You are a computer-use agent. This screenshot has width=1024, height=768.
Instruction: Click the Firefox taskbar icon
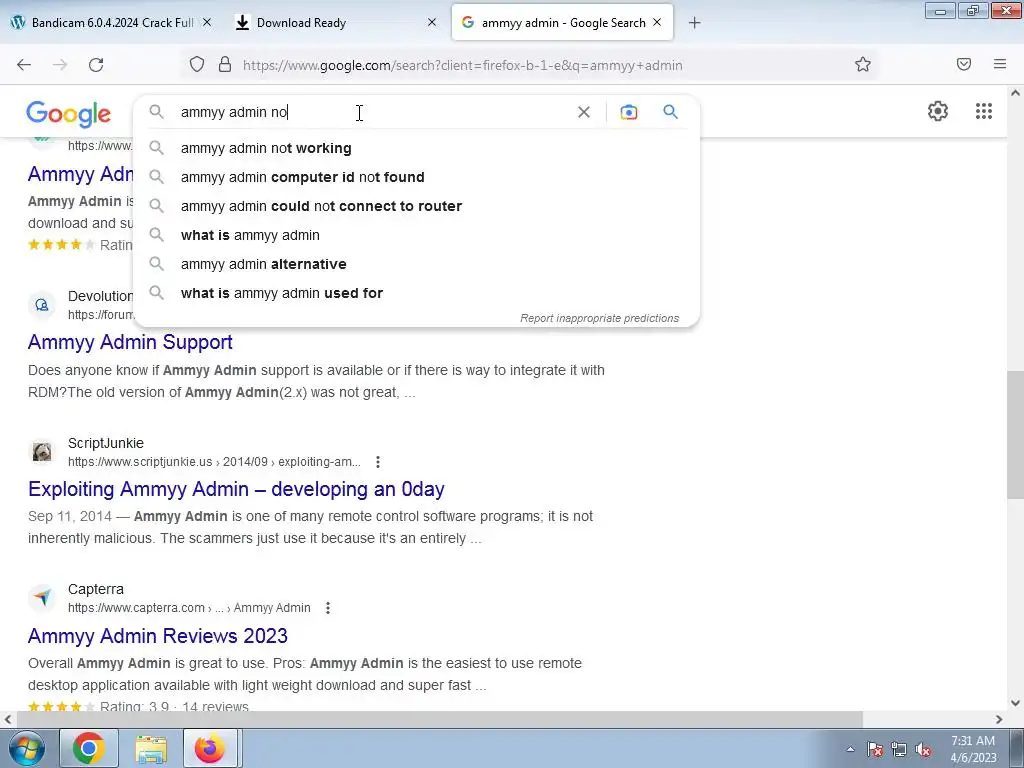click(210, 748)
